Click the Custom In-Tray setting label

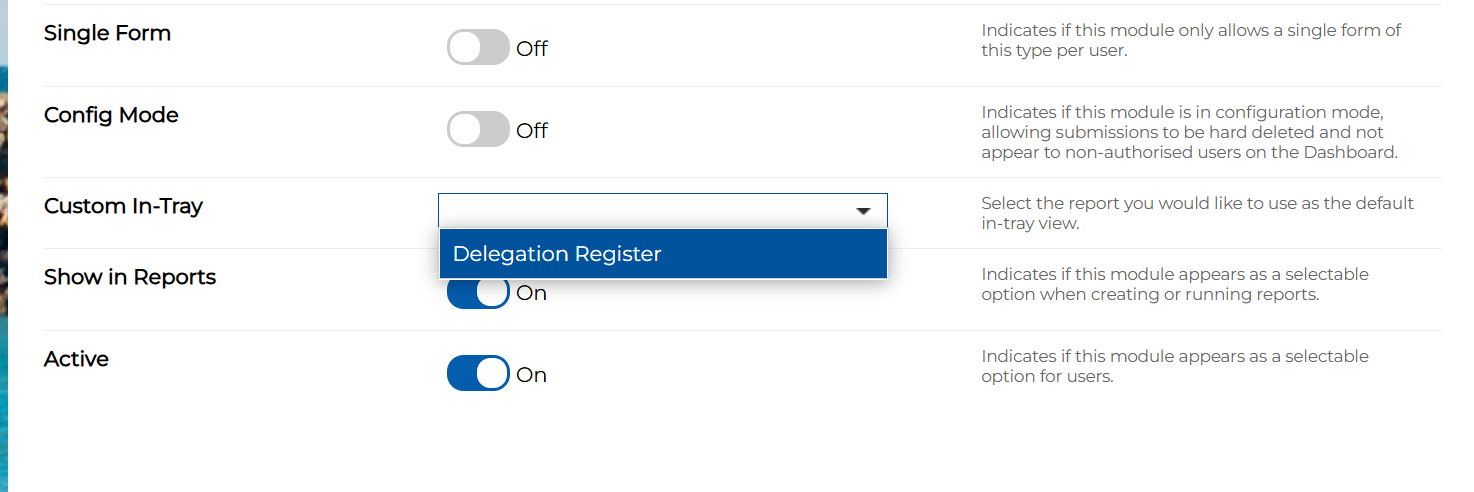(x=123, y=206)
